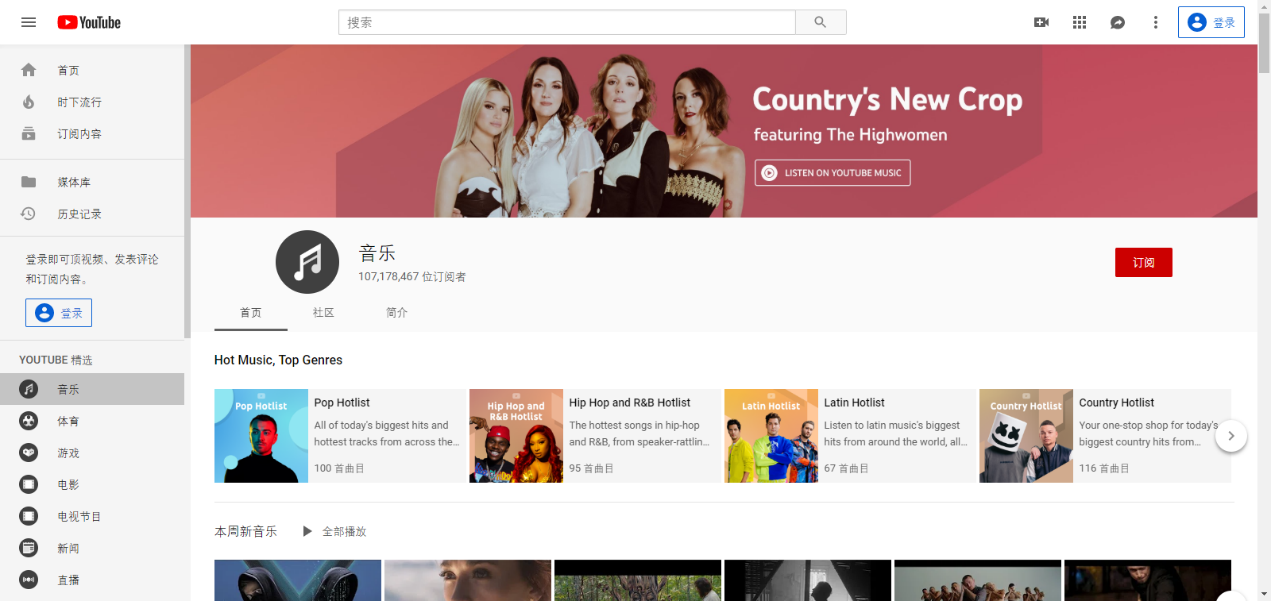Open the Latin Hotlist thumbnail
1271x601 pixels.
click(x=771, y=436)
